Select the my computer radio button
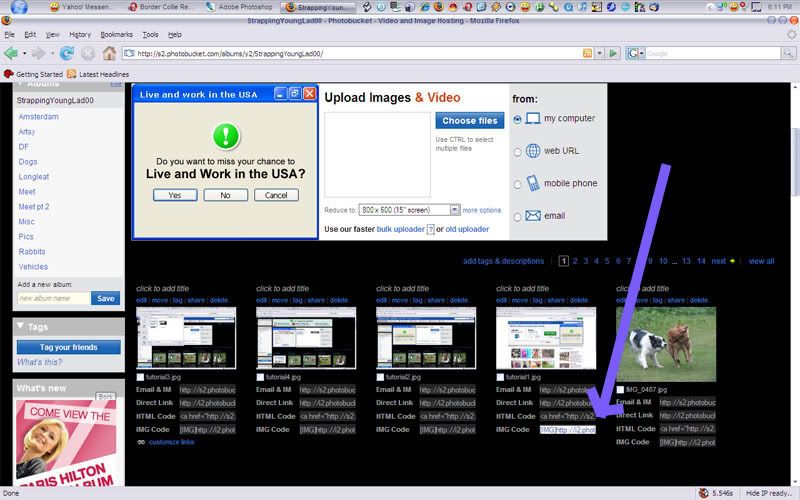 [x=517, y=119]
